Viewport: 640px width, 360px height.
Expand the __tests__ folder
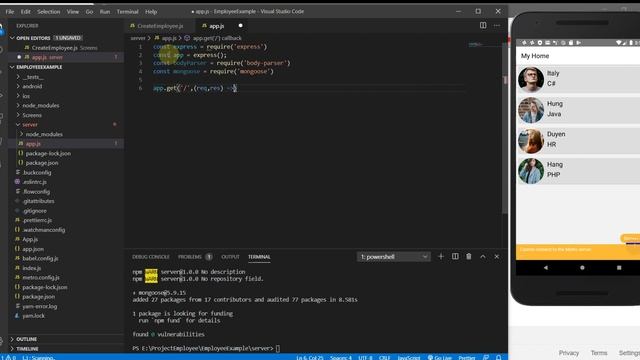(x=33, y=77)
